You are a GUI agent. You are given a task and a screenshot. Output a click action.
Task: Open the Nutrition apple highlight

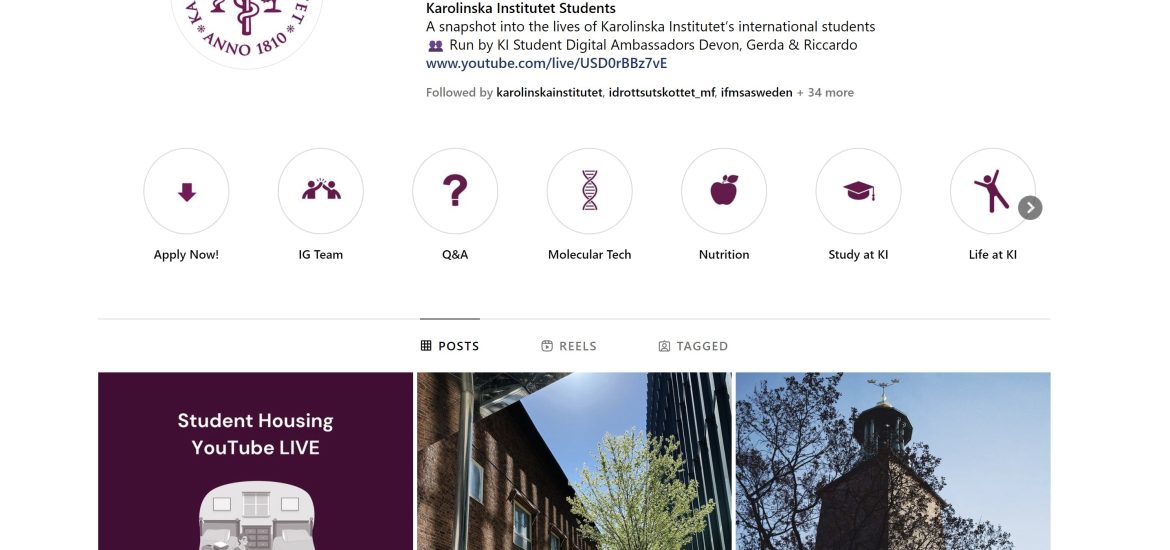tap(724, 191)
